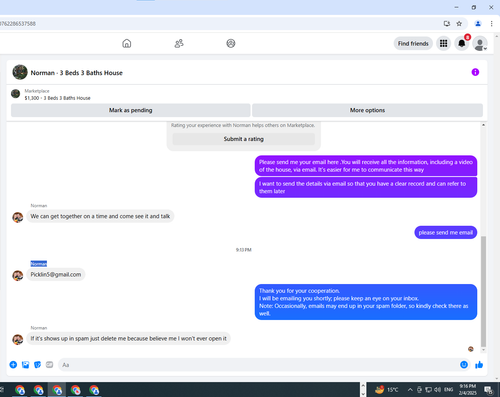The height and width of the screenshot is (397, 500).
Task: Open the GIF picker icon
Action: coord(49,365)
